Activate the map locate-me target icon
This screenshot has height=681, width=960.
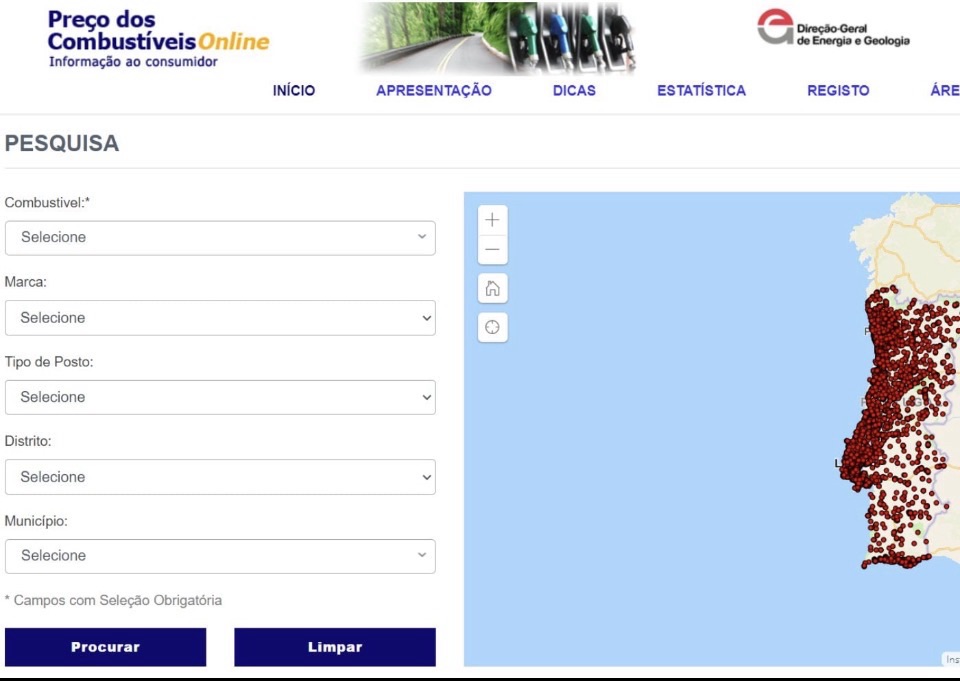pyautogui.click(x=492, y=327)
